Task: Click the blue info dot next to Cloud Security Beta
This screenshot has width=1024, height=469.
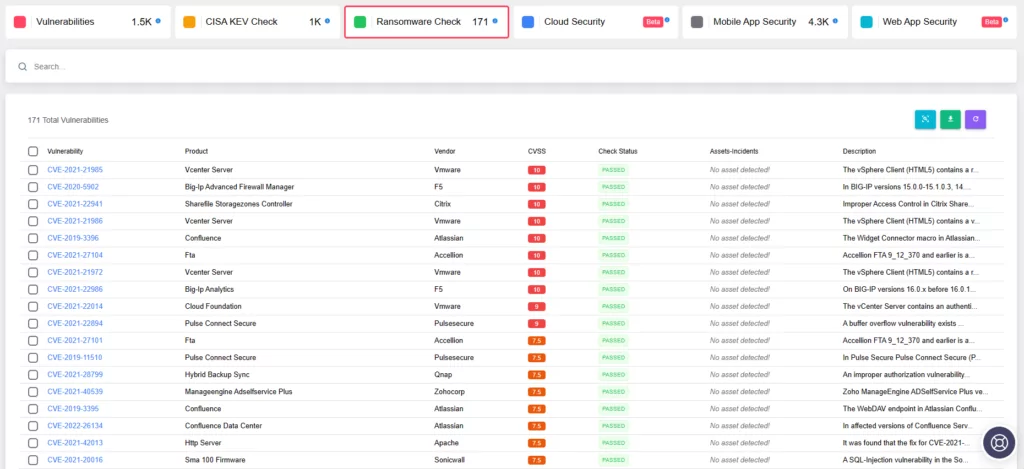Action: coord(667,20)
